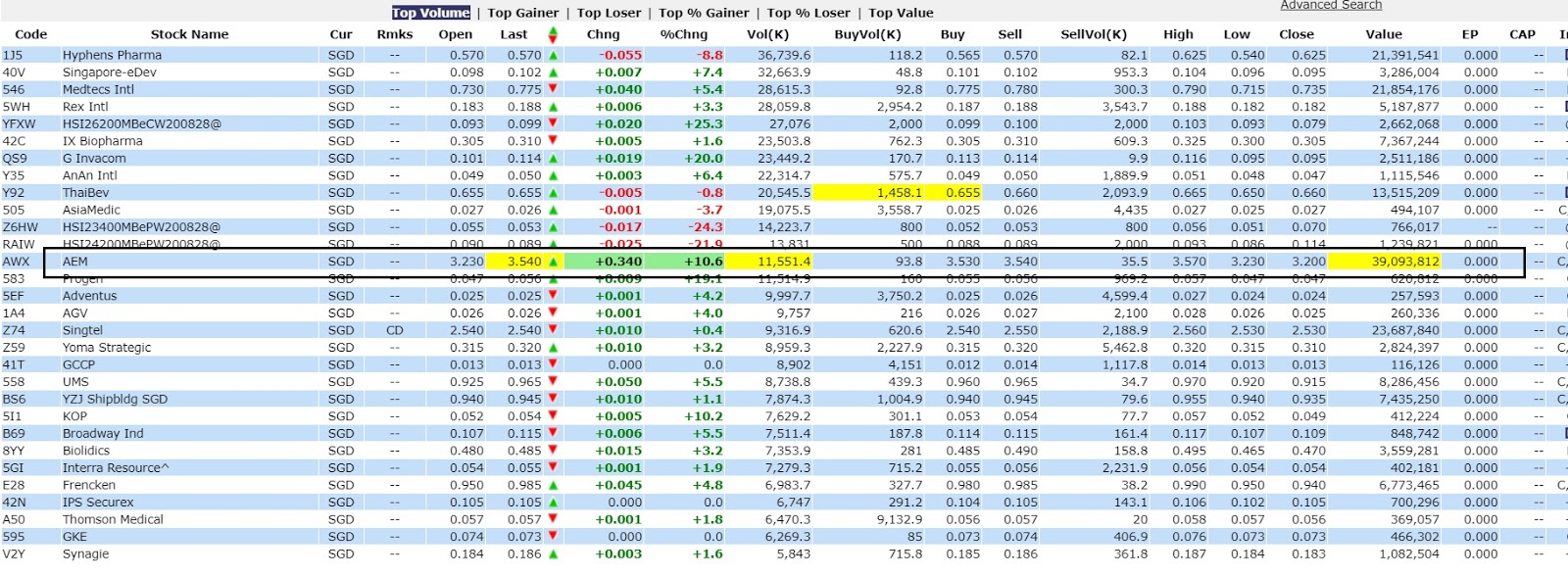The height and width of the screenshot is (577, 1568).
Task: Click the CD remark in Singtel row
Action: [x=395, y=330]
